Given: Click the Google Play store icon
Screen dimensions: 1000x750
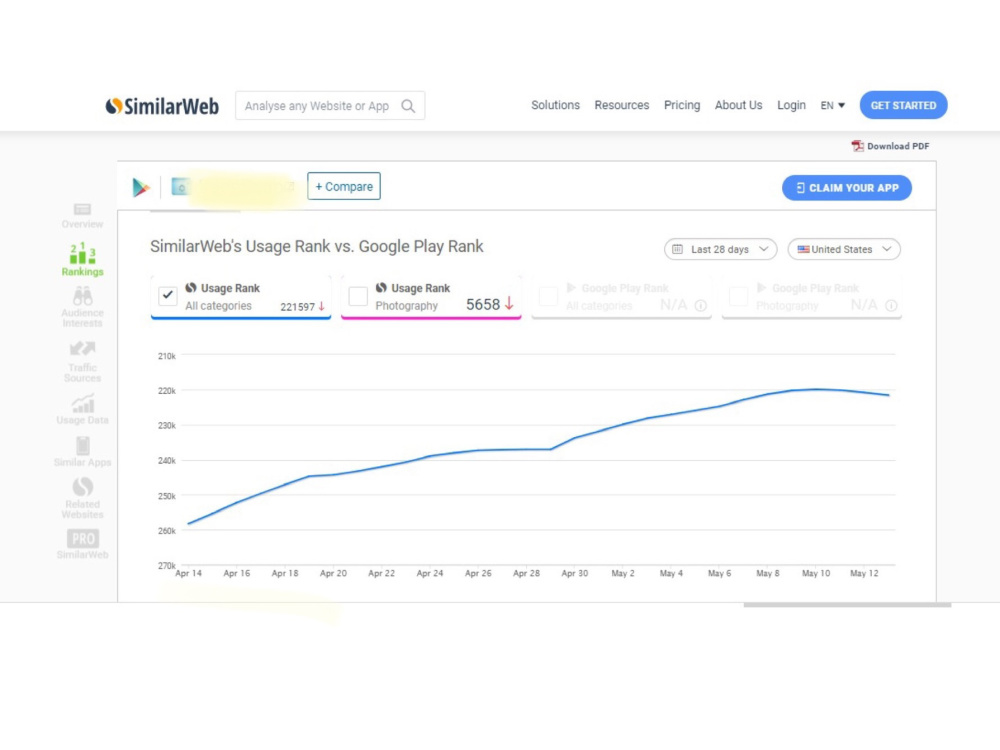Looking at the screenshot, I should (x=141, y=187).
